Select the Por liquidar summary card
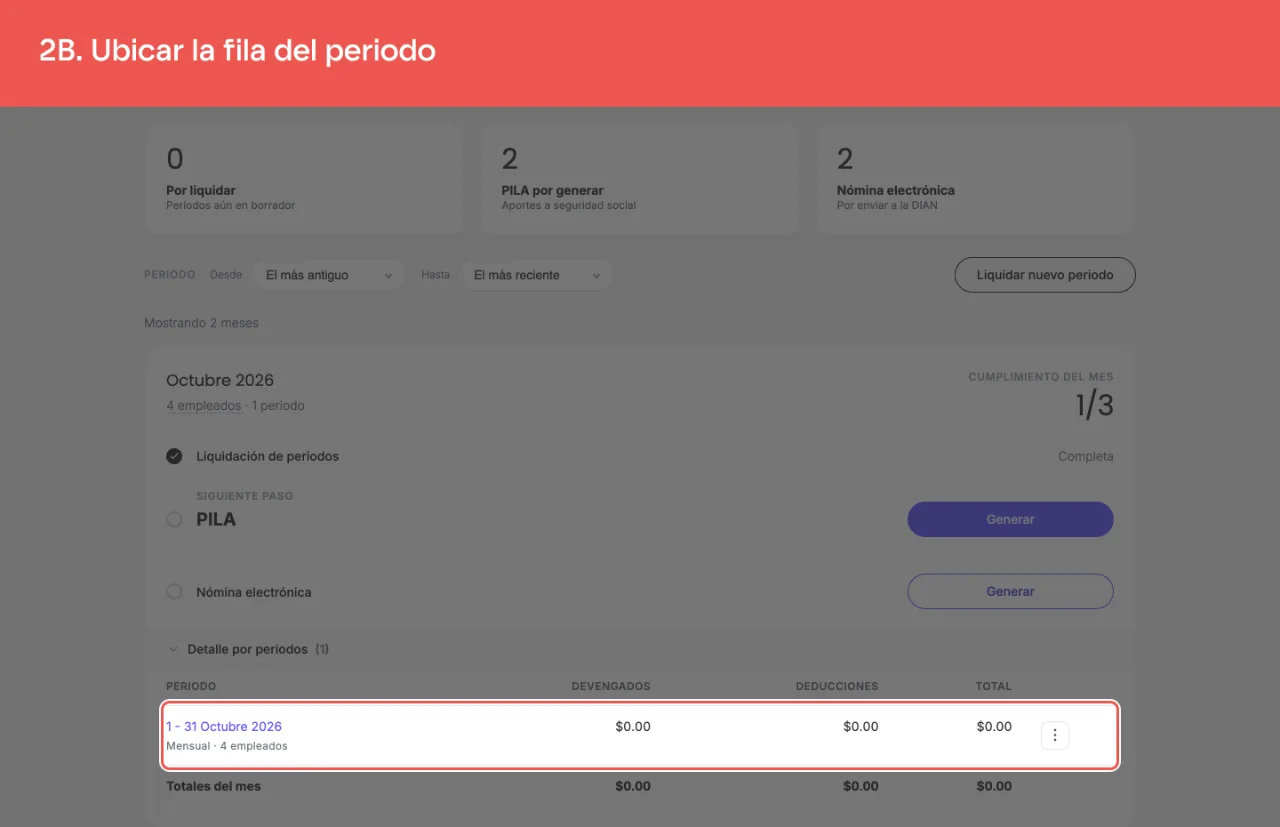 coord(304,179)
